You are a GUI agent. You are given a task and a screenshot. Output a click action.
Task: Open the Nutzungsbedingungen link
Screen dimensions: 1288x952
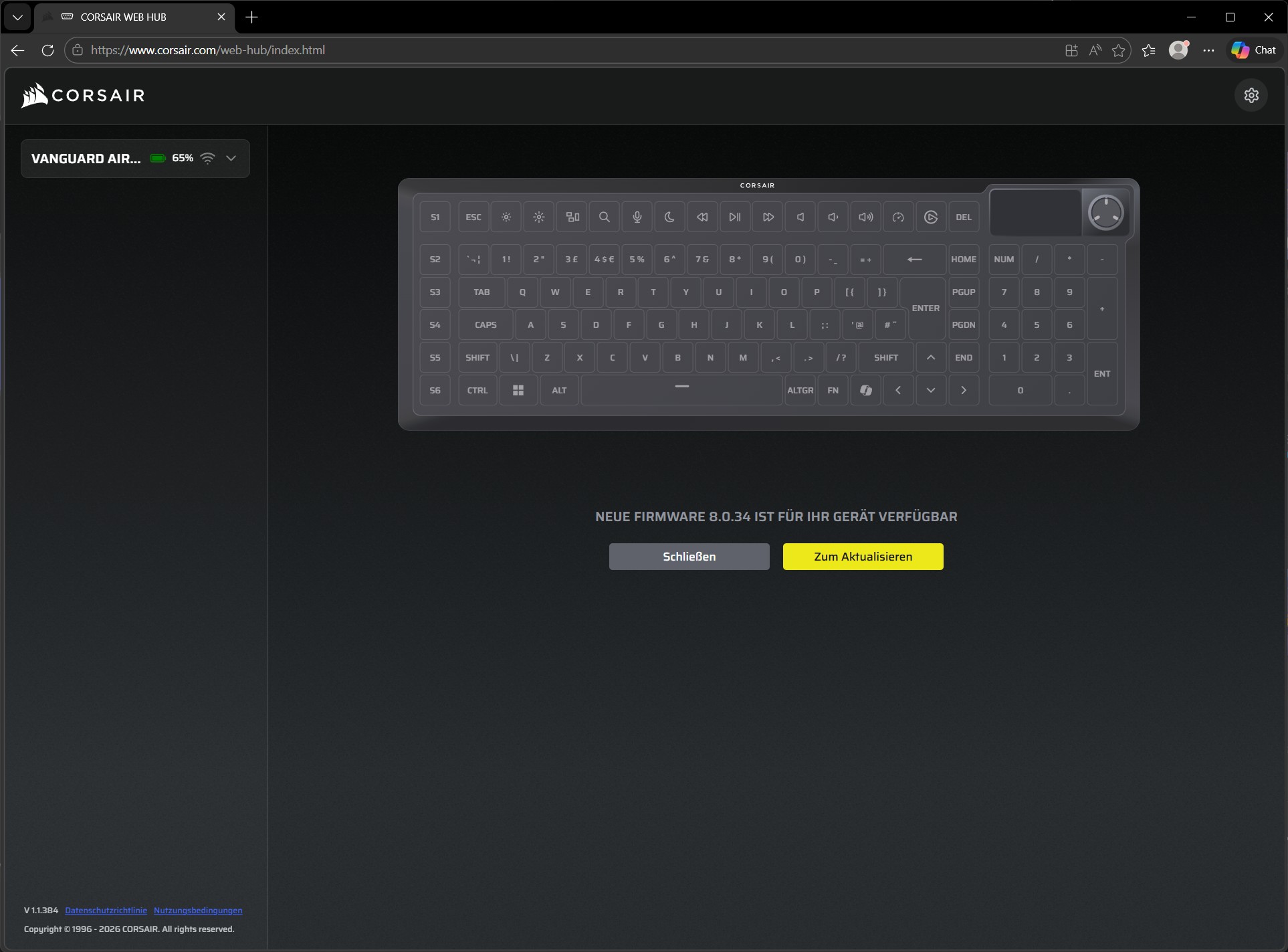[198, 910]
